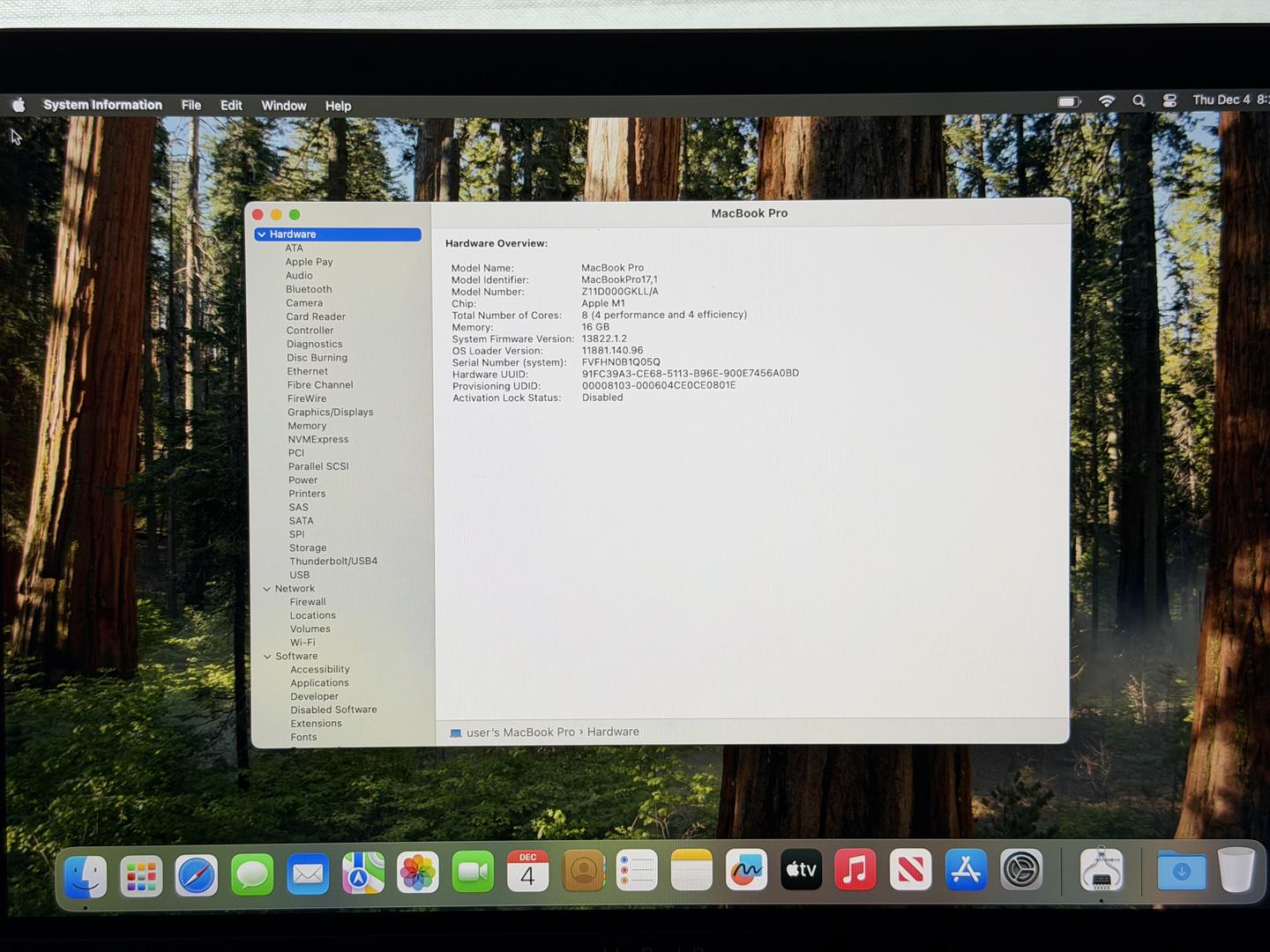
Task: Click user's MacBook Pro in path bar
Action: point(520,733)
